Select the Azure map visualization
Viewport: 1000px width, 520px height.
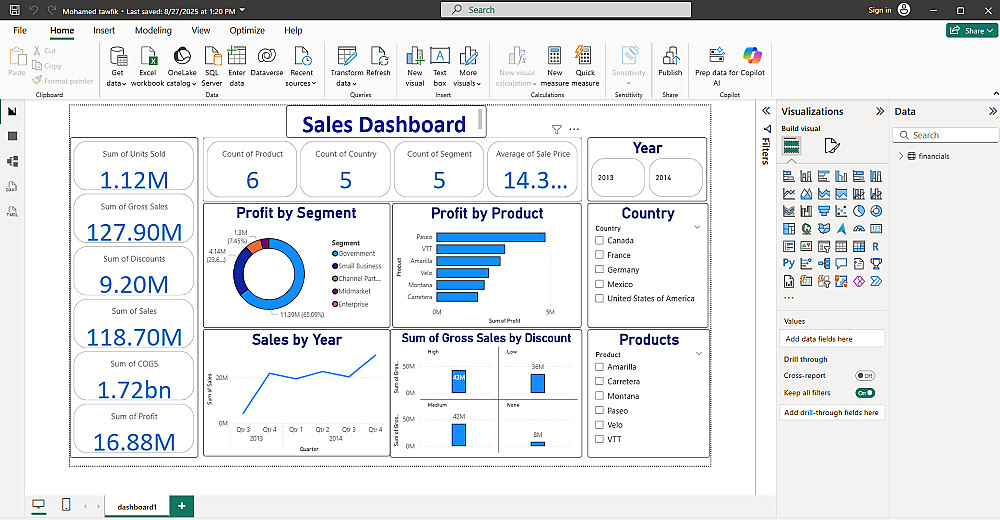[841, 228]
